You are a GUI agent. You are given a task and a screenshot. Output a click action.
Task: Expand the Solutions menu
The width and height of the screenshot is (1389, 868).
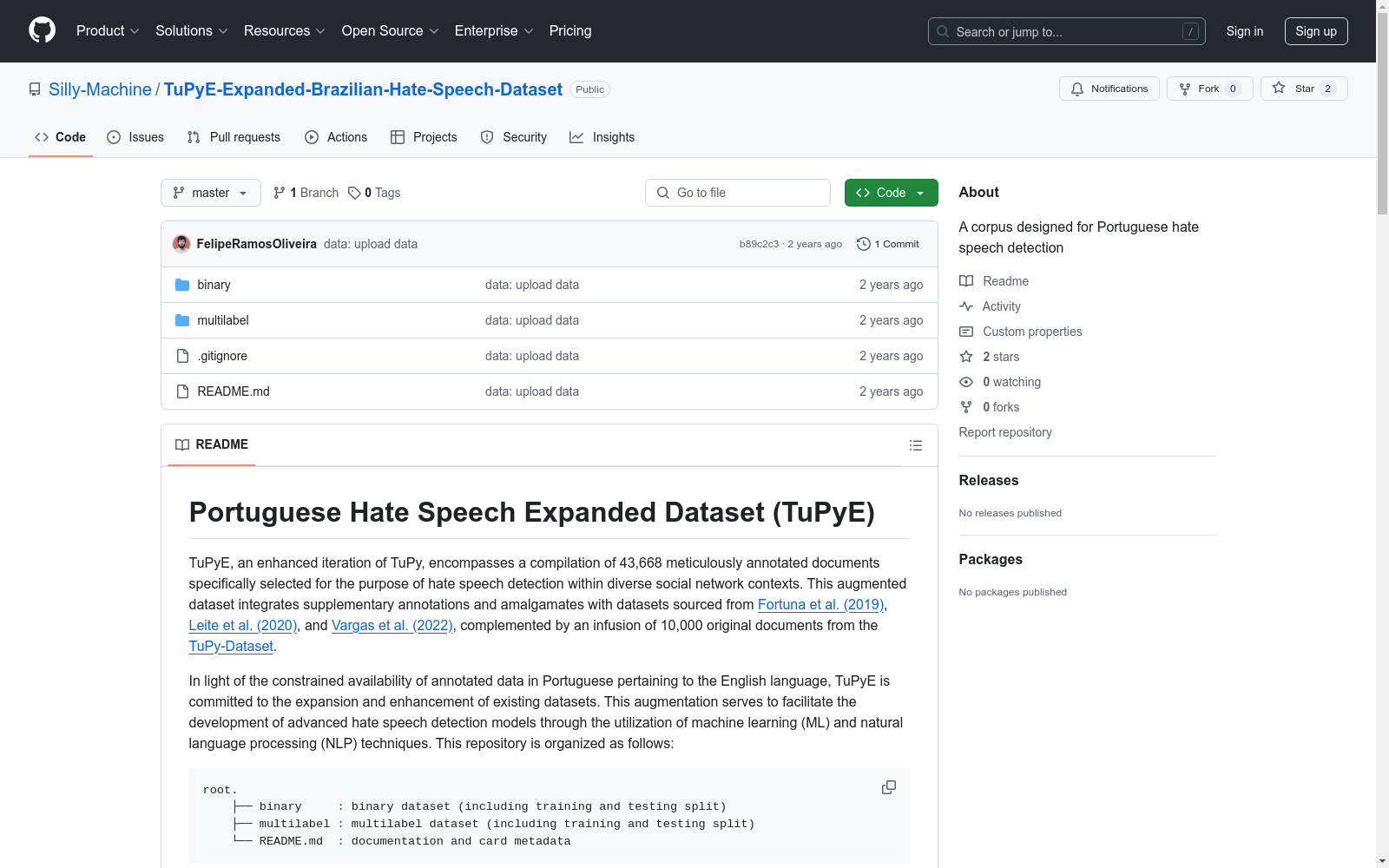click(x=192, y=30)
